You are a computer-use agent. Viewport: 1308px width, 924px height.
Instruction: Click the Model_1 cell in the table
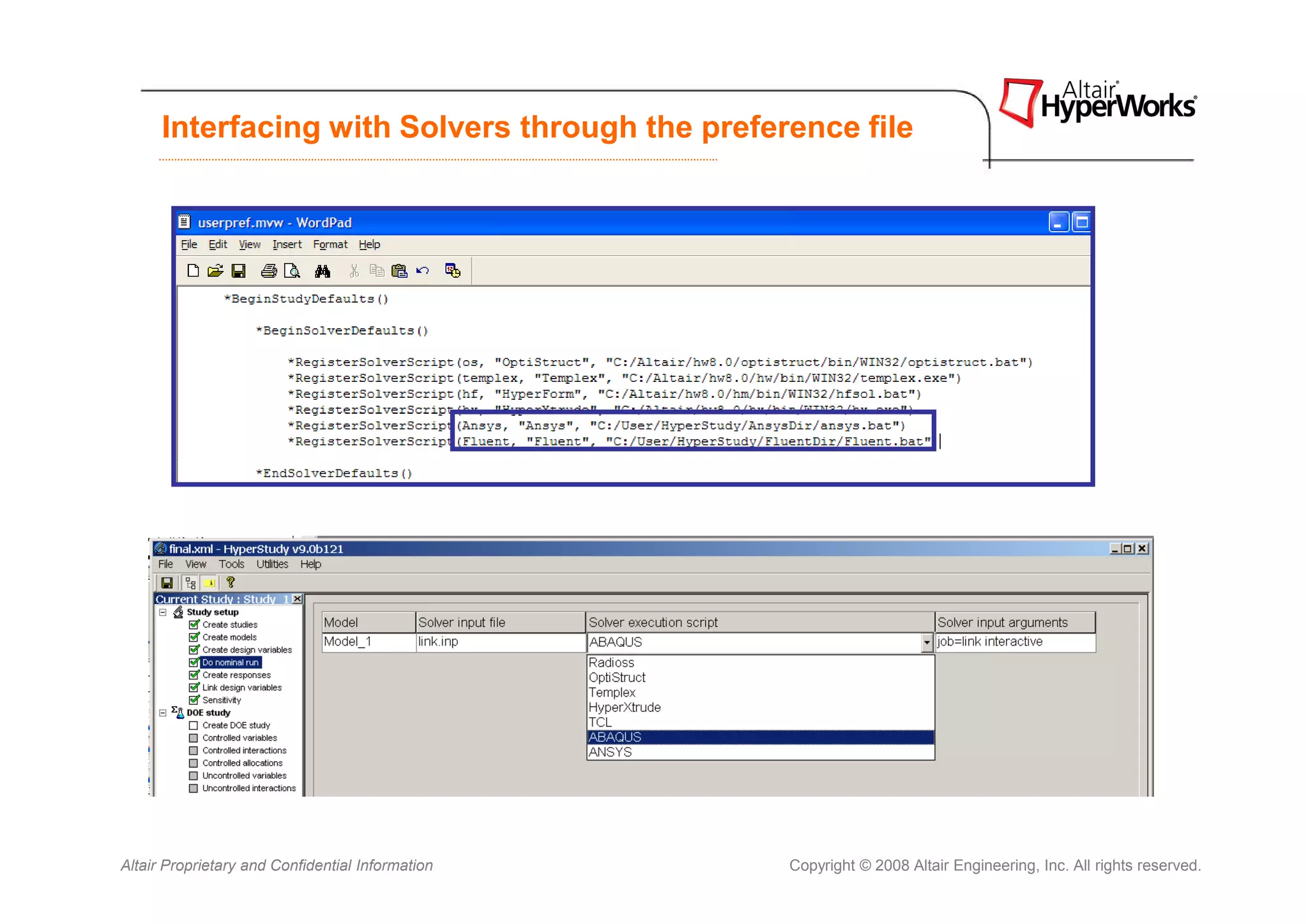(369, 642)
